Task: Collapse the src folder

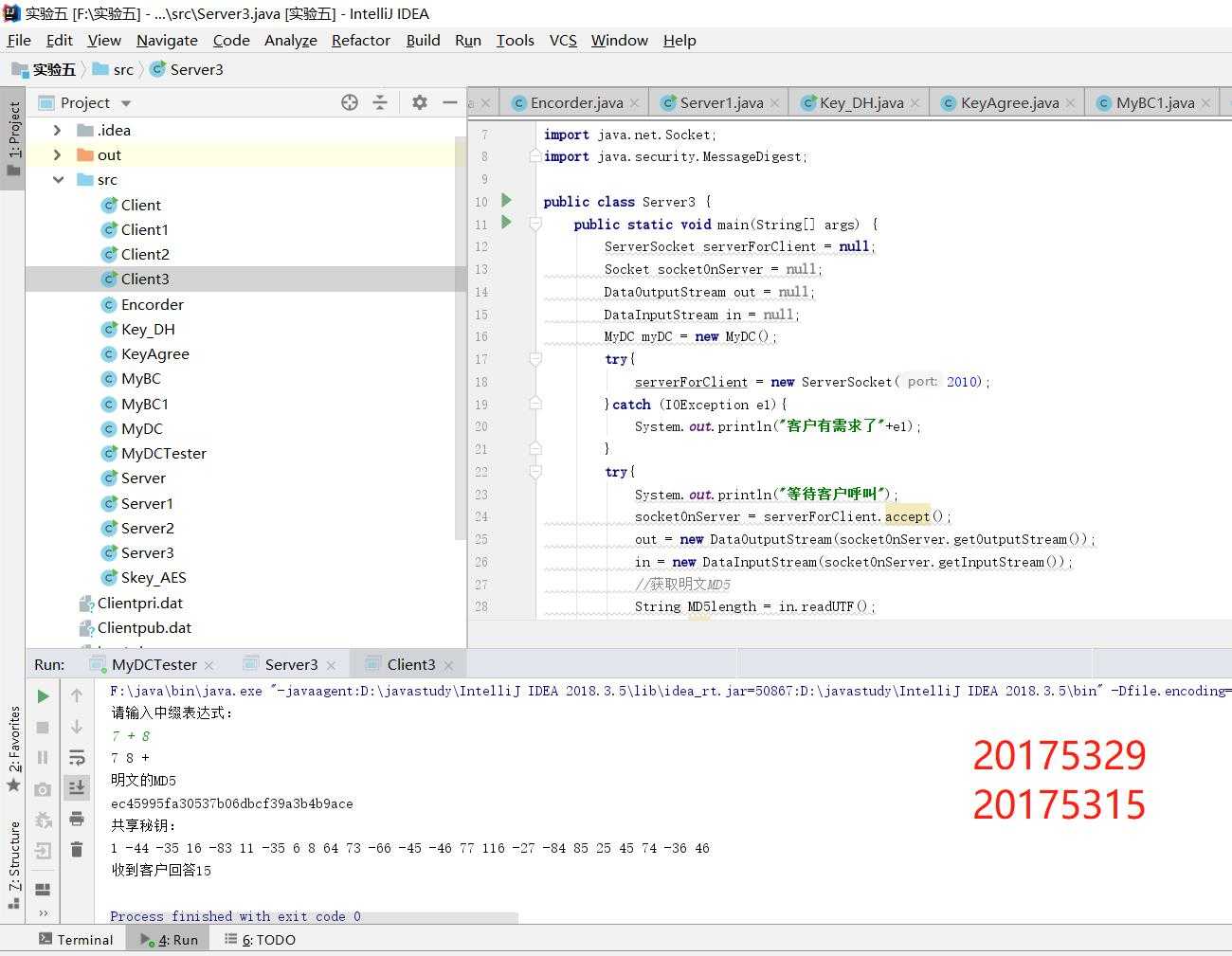Action: [x=58, y=179]
